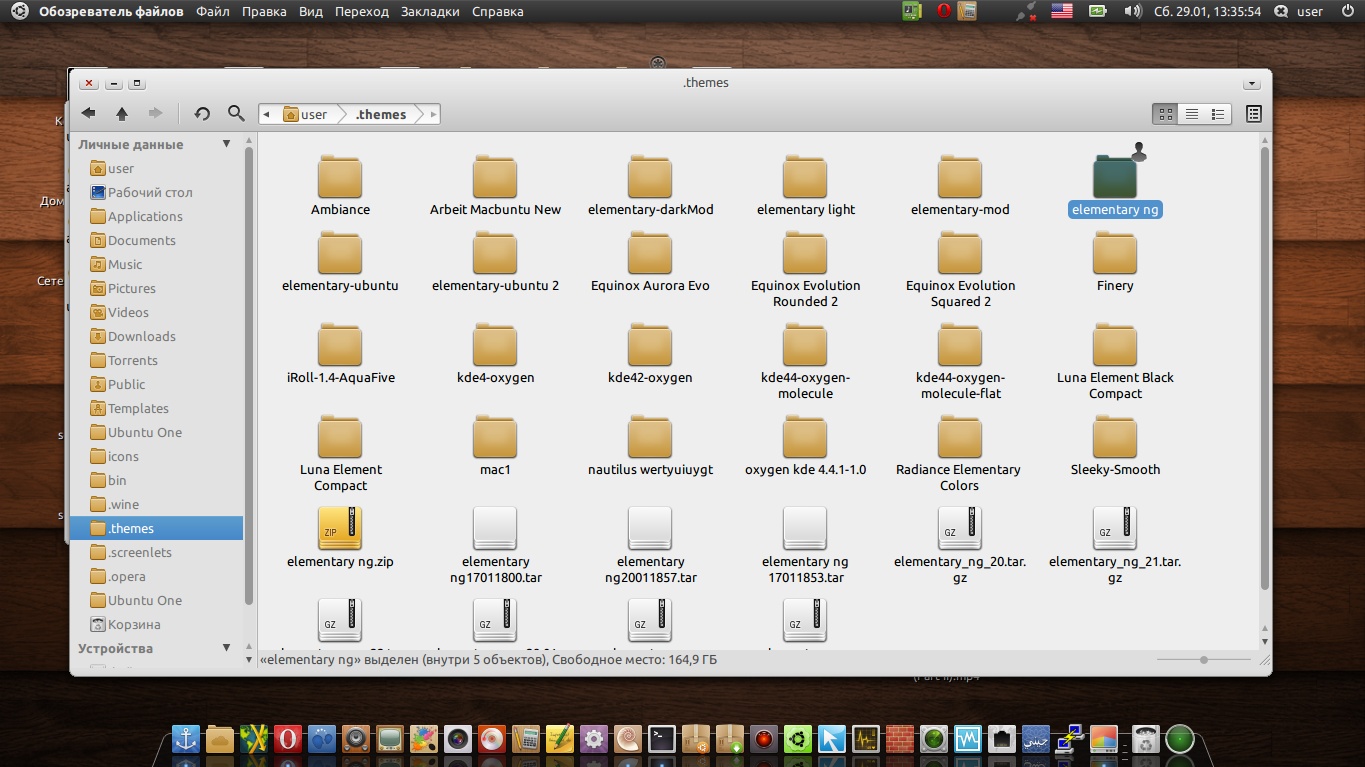Click the power button in the top panel
The height and width of the screenshot is (767, 1365).
1346,11
